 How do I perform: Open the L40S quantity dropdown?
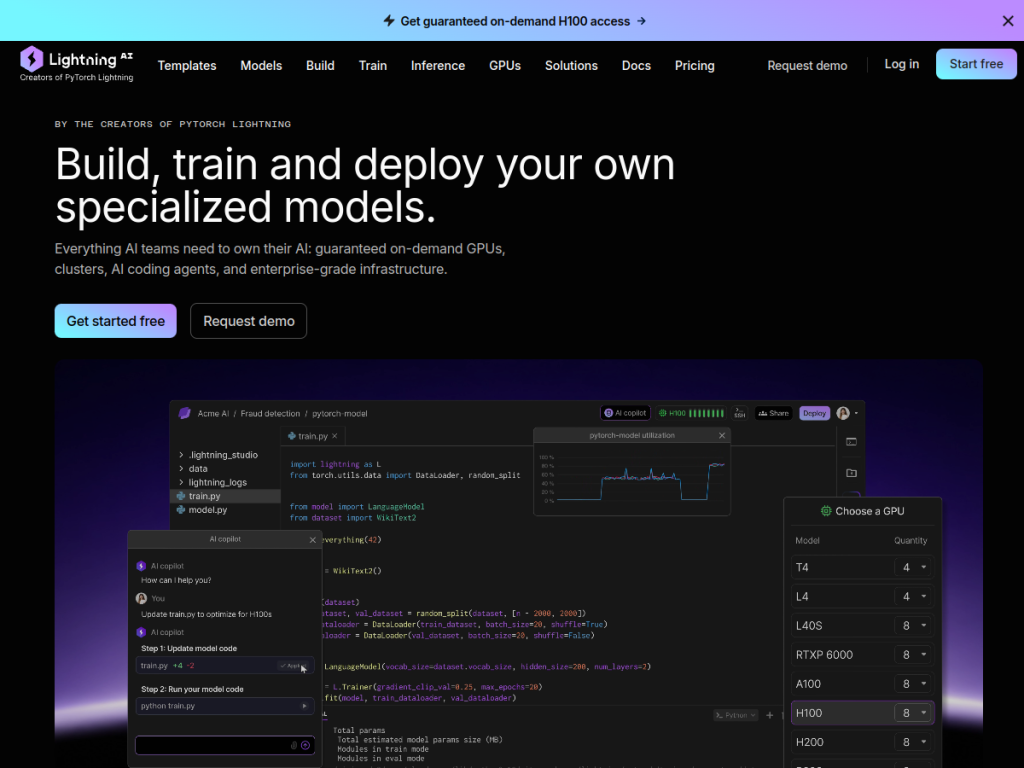[x=913, y=626]
